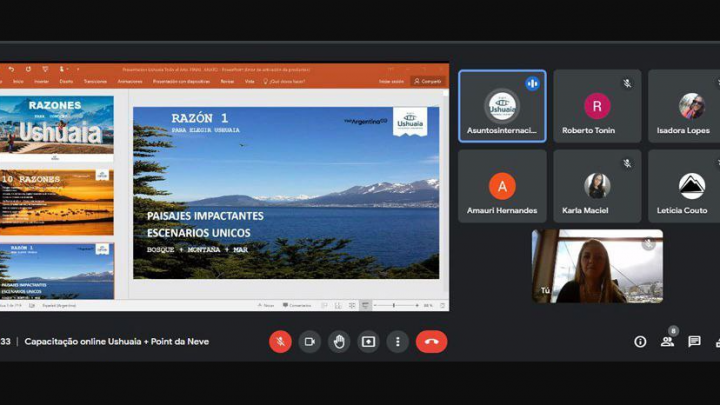Open the chat messages panel

[694, 341]
